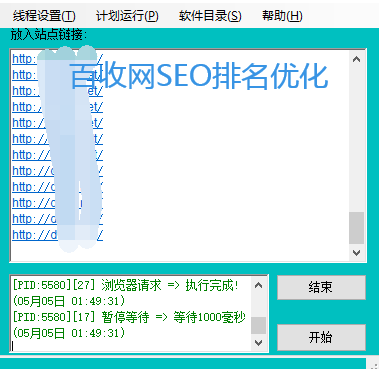Click the log panel's scroll up arrow
This screenshot has width=379, height=369.
click(258, 285)
